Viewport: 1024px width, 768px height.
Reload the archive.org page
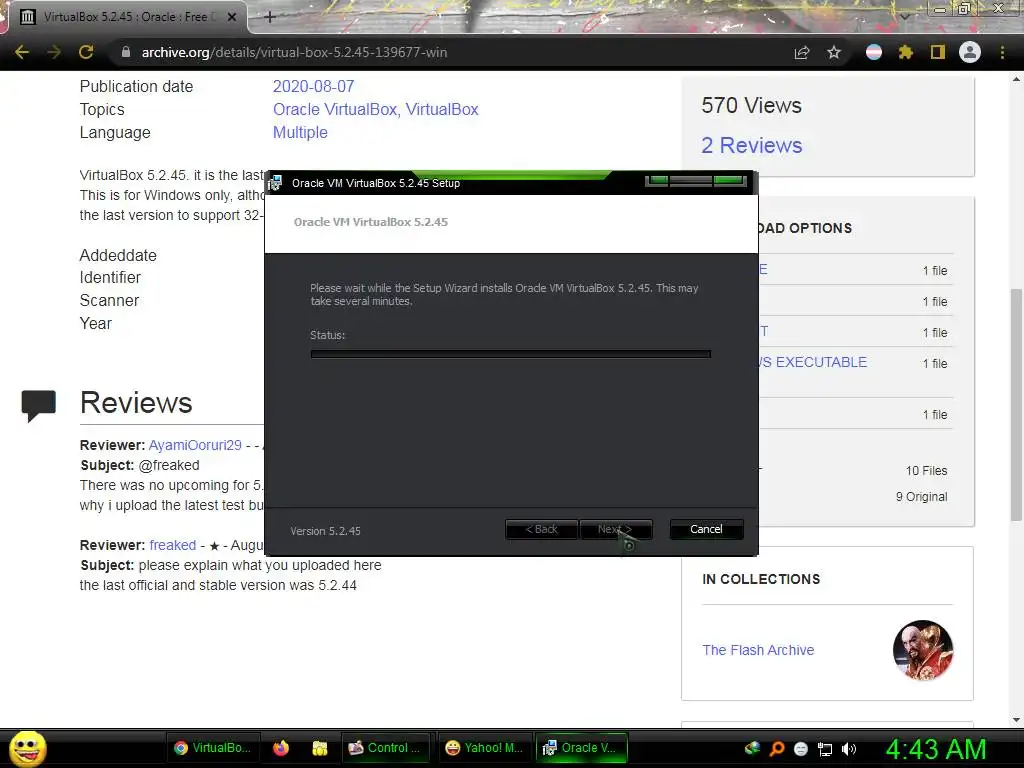pos(86,52)
